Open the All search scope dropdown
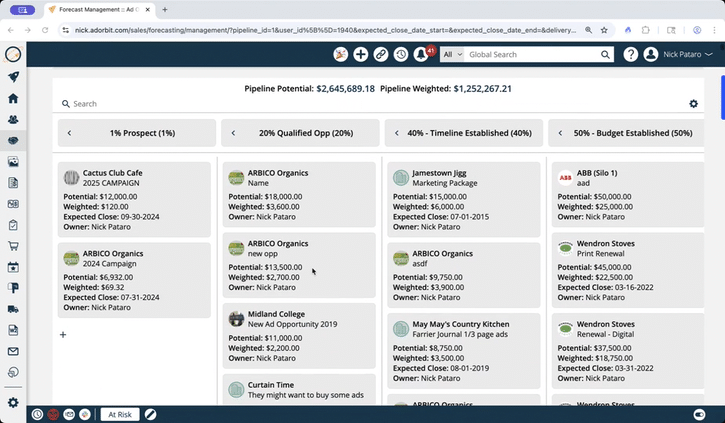This screenshot has height=423, width=725. tap(452, 55)
